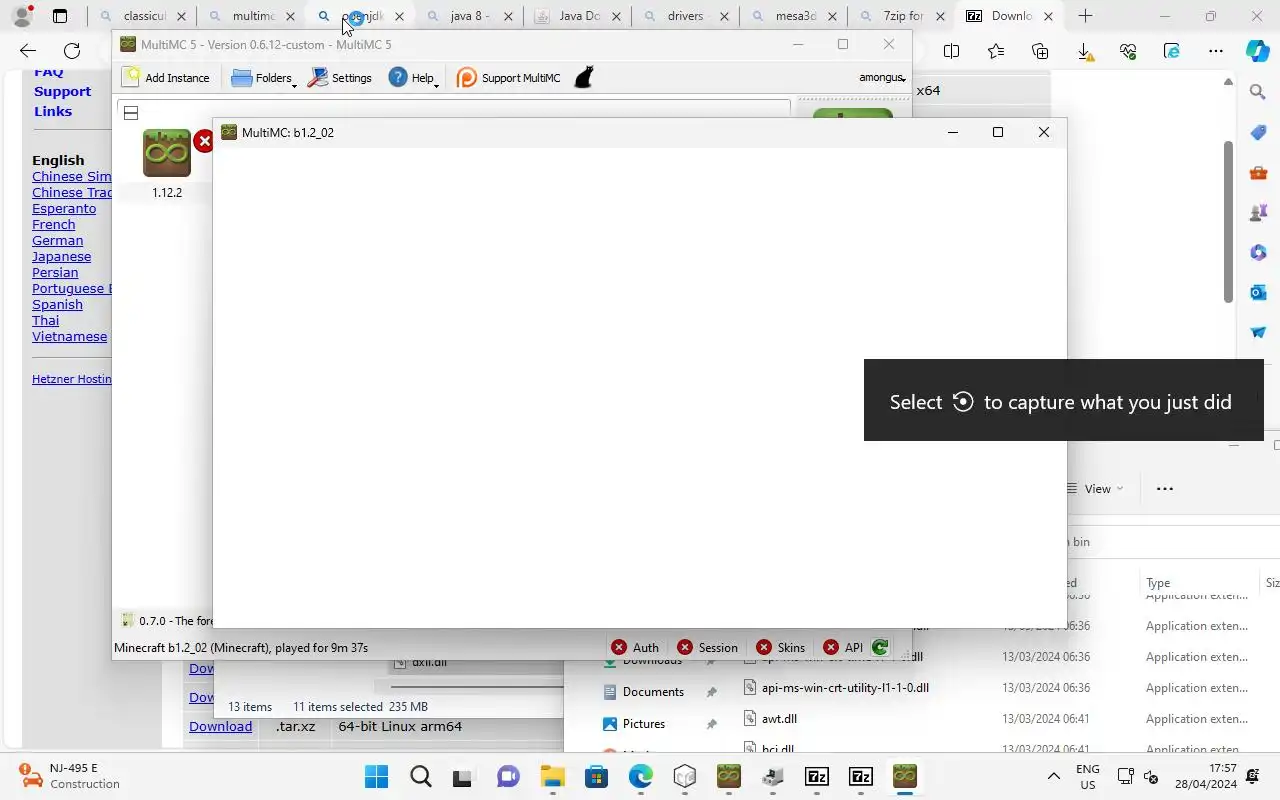Click the Edge profile avatar

tap(22, 16)
